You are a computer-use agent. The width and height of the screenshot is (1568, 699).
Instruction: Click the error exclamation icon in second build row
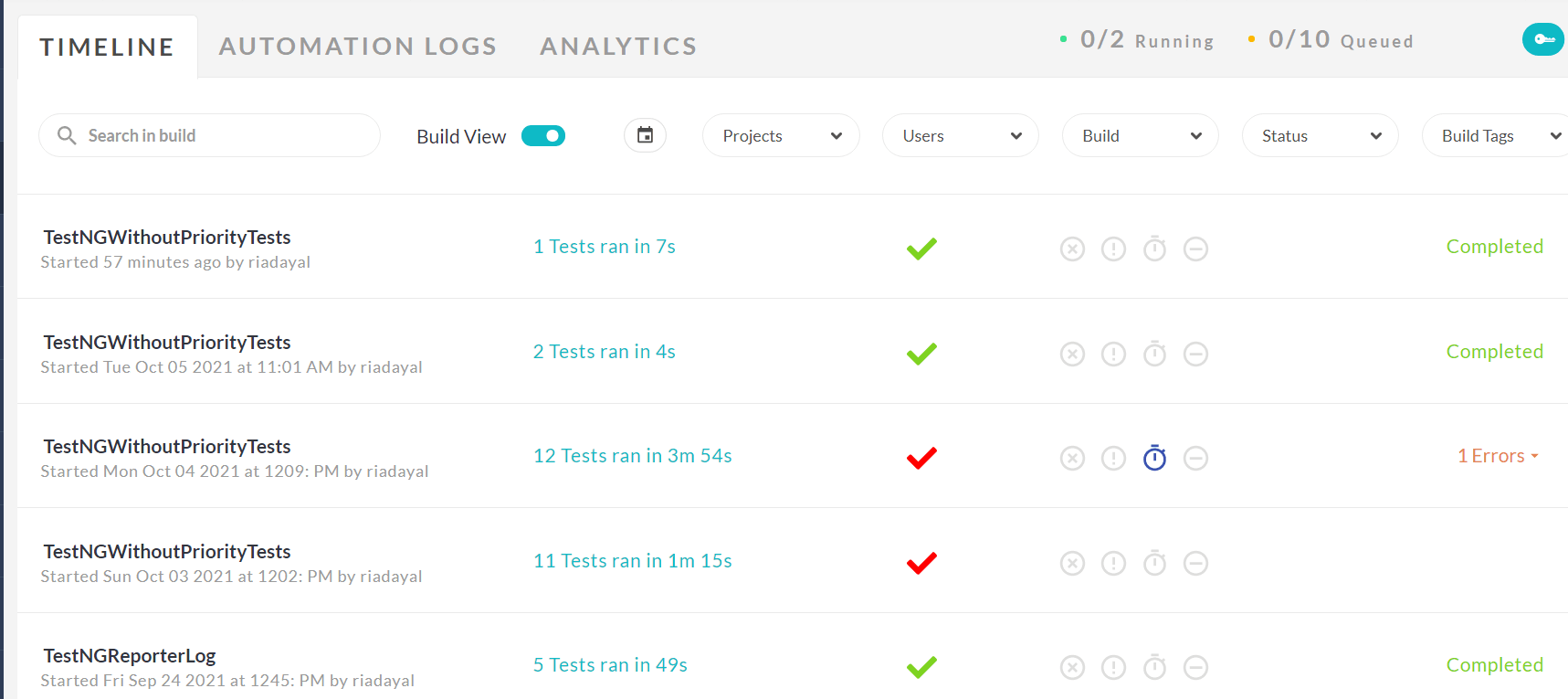[x=1113, y=354]
